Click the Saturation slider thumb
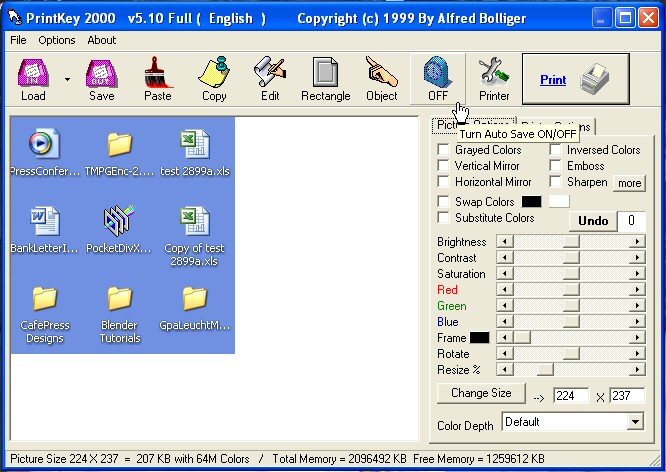666x472 pixels. (572, 274)
